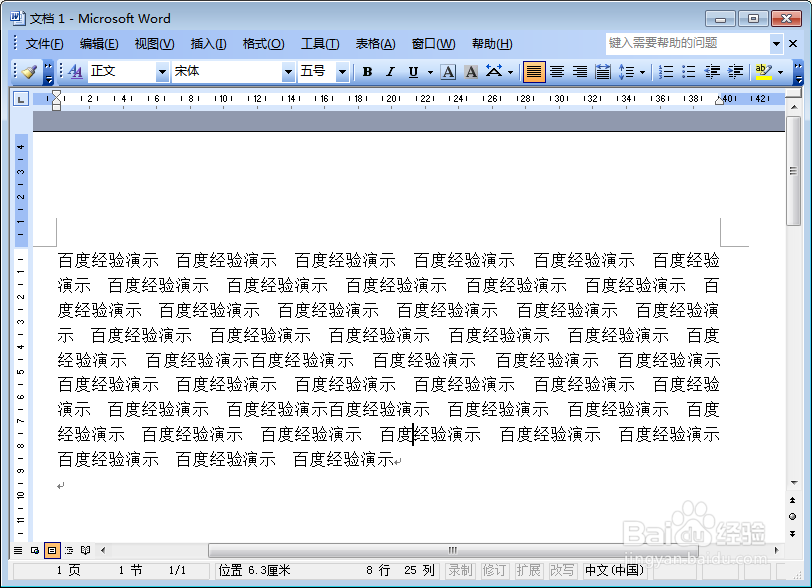Click the Character Scaling icon

pos(494,71)
